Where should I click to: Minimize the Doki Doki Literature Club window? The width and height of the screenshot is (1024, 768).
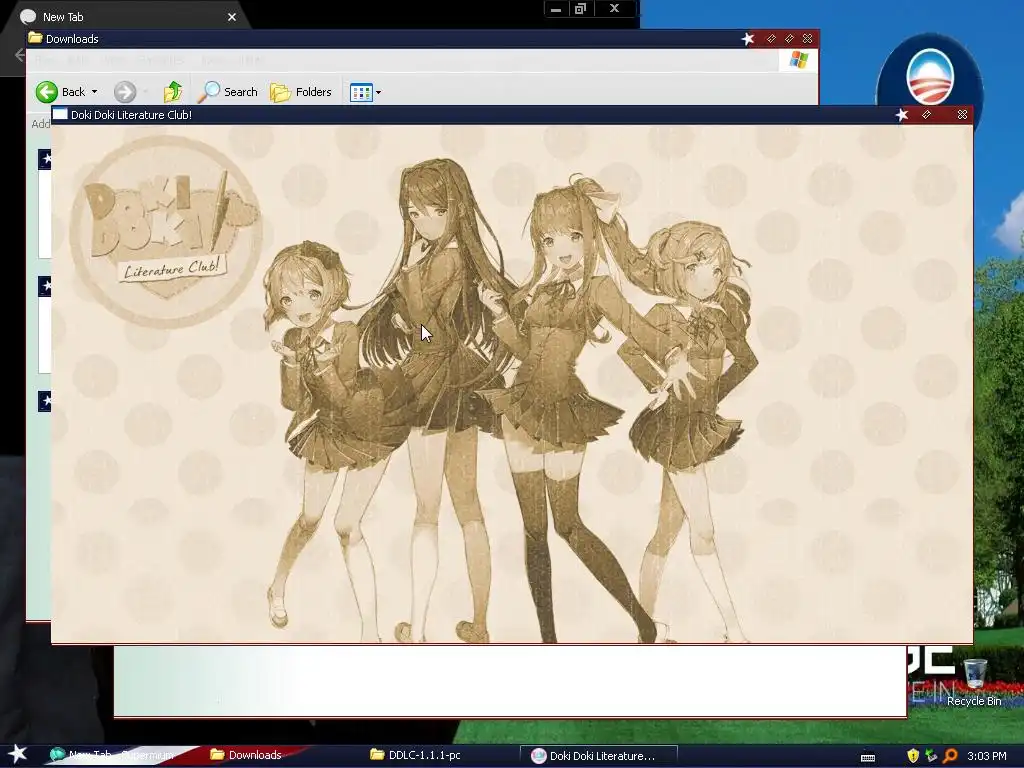coord(926,115)
